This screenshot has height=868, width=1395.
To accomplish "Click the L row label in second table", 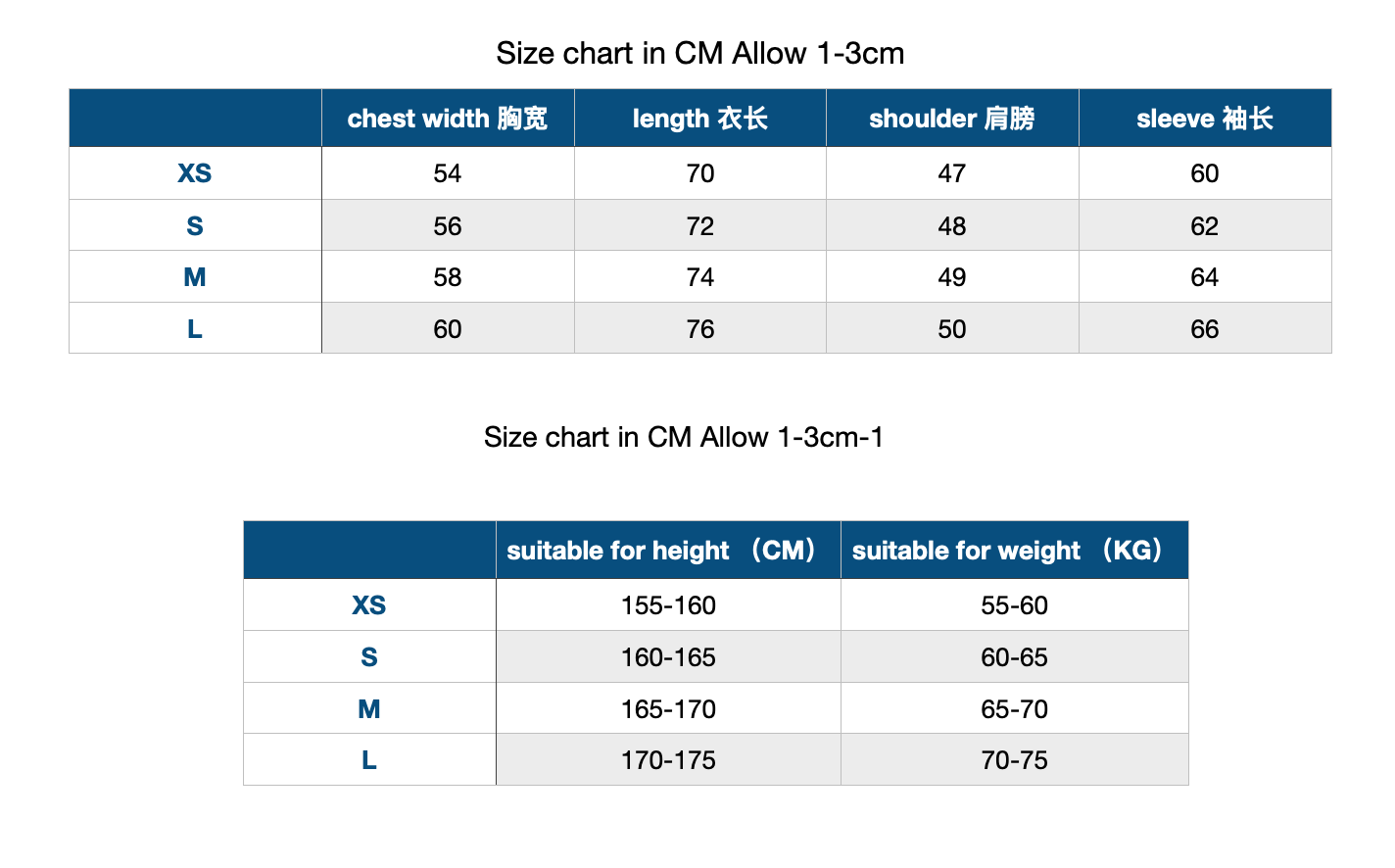I will pyautogui.click(x=369, y=760).
